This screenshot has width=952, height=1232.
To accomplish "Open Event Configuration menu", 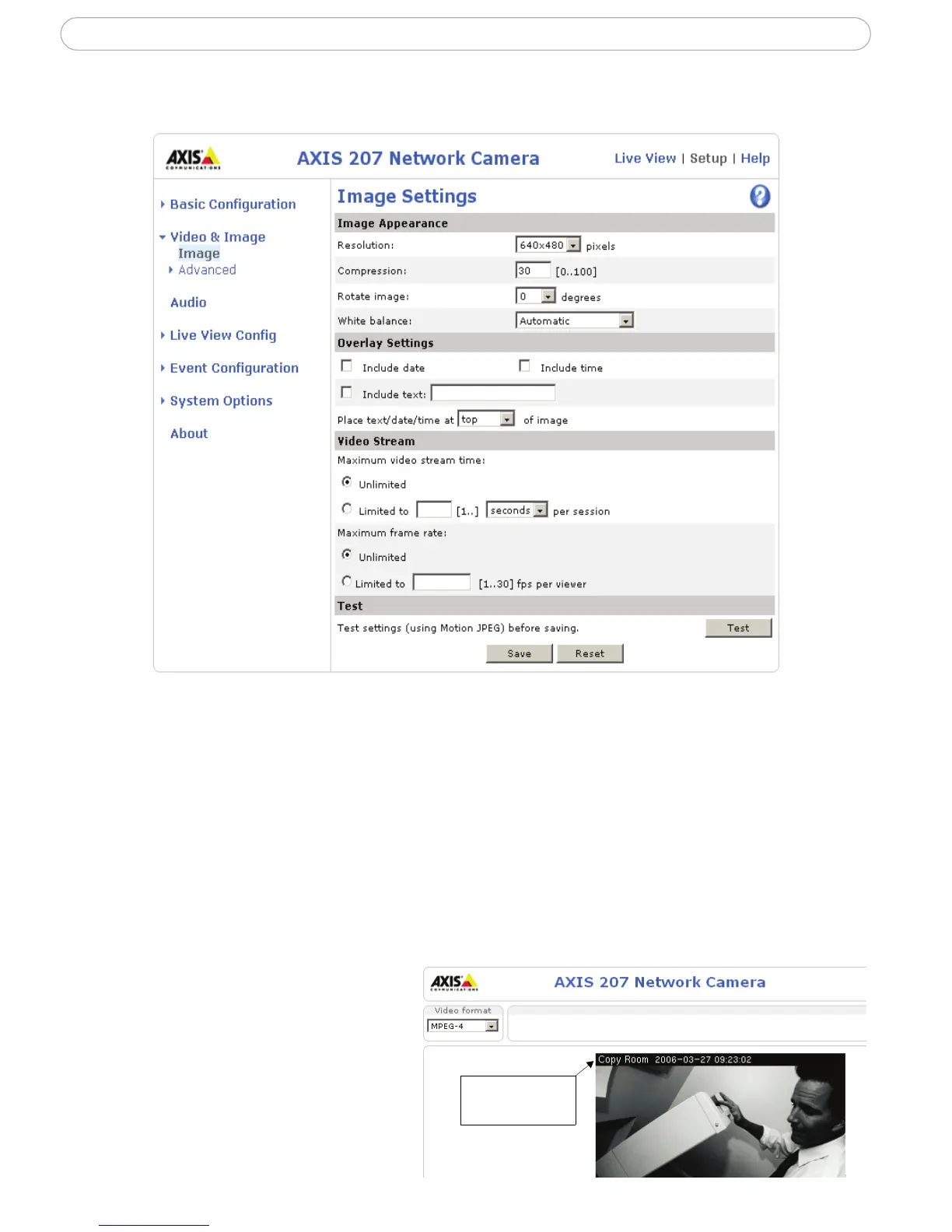I will (x=229, y=368).
